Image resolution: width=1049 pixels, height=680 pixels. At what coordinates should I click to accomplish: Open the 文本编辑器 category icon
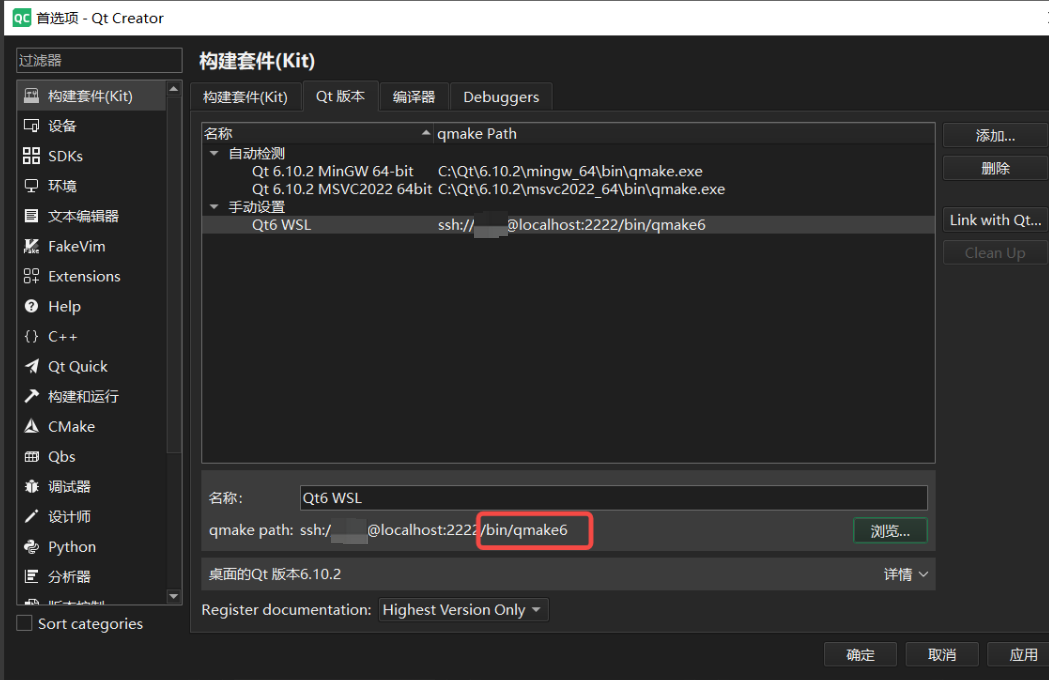(31, 216)
